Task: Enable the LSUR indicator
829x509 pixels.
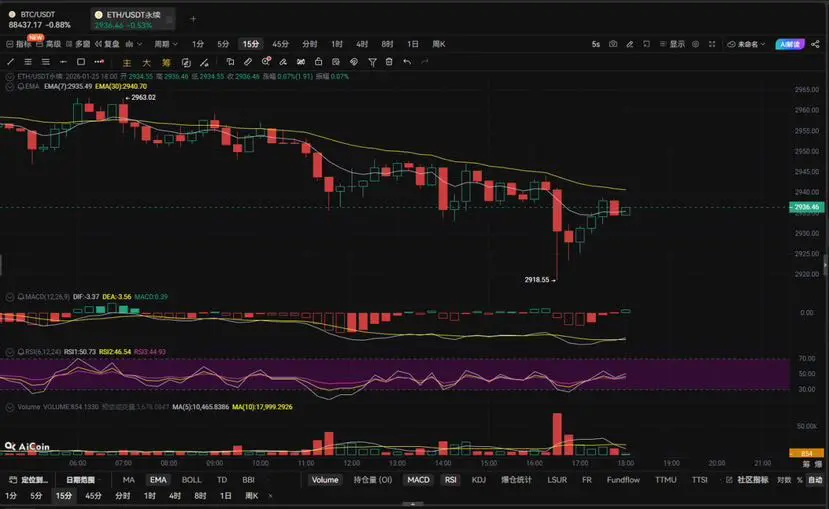Action: [x=557, y=480]
